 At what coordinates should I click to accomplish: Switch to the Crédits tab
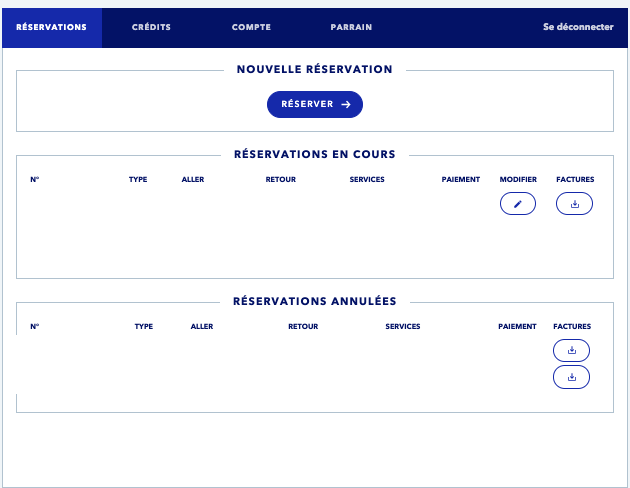pyautogui.click(x=151, y=27)
